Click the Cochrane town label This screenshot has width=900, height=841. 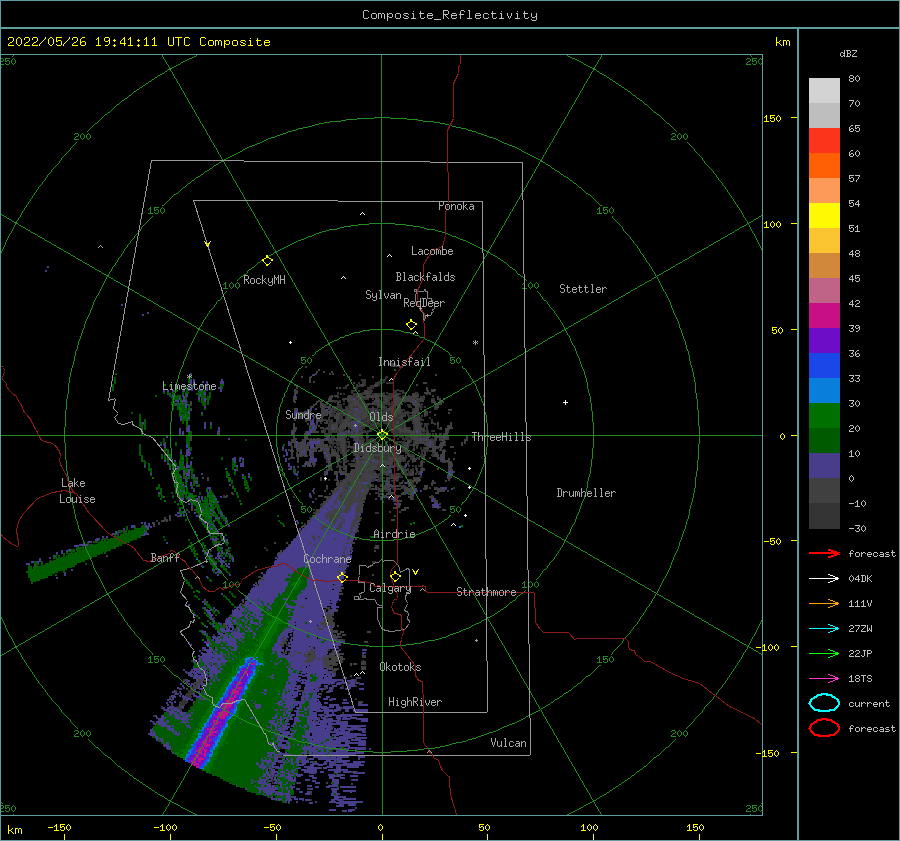327,559
